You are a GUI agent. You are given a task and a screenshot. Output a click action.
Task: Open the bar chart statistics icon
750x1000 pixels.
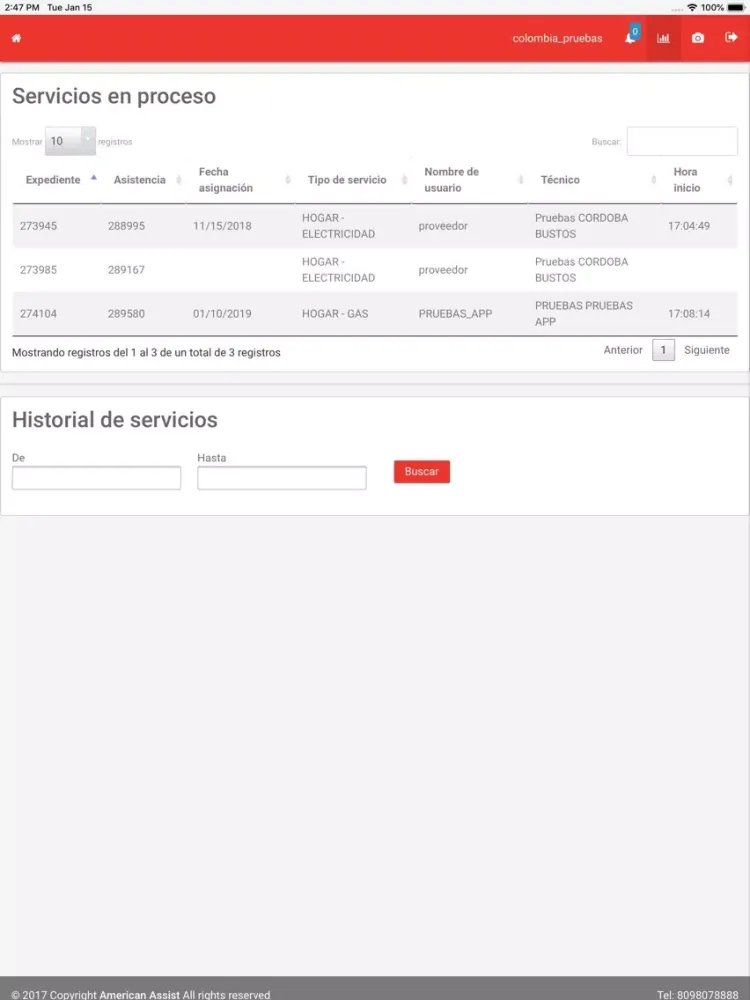[663, 38]
